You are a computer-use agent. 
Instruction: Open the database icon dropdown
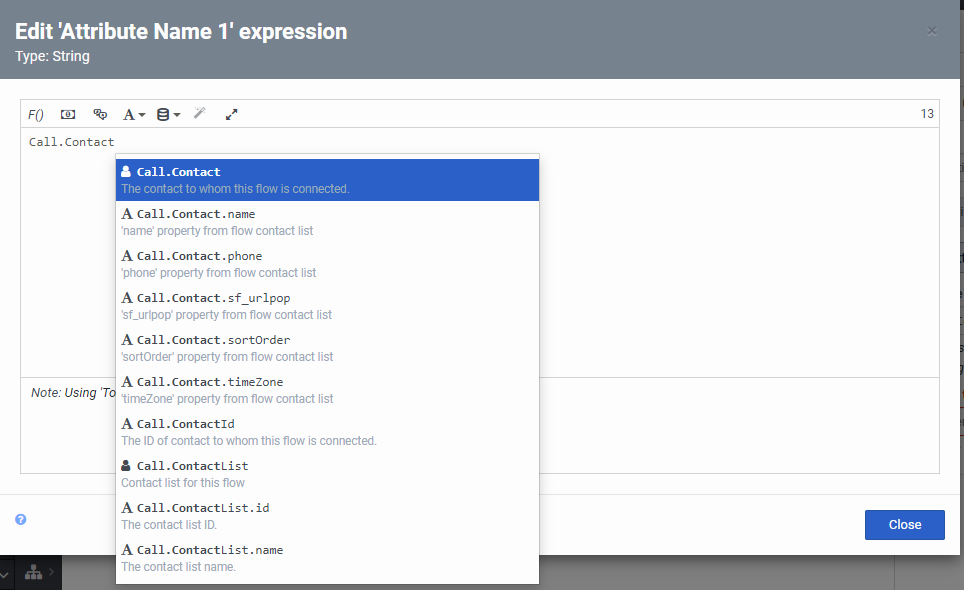click(x=168, y=115)
